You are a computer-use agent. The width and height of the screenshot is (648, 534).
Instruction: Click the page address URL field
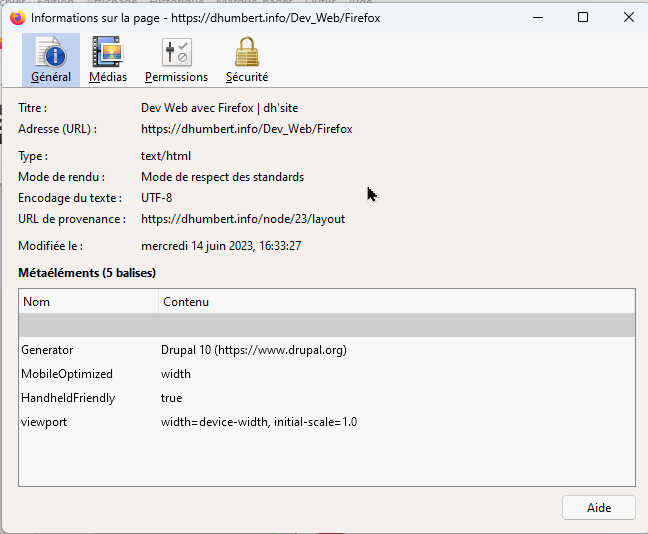click(246, 129)
